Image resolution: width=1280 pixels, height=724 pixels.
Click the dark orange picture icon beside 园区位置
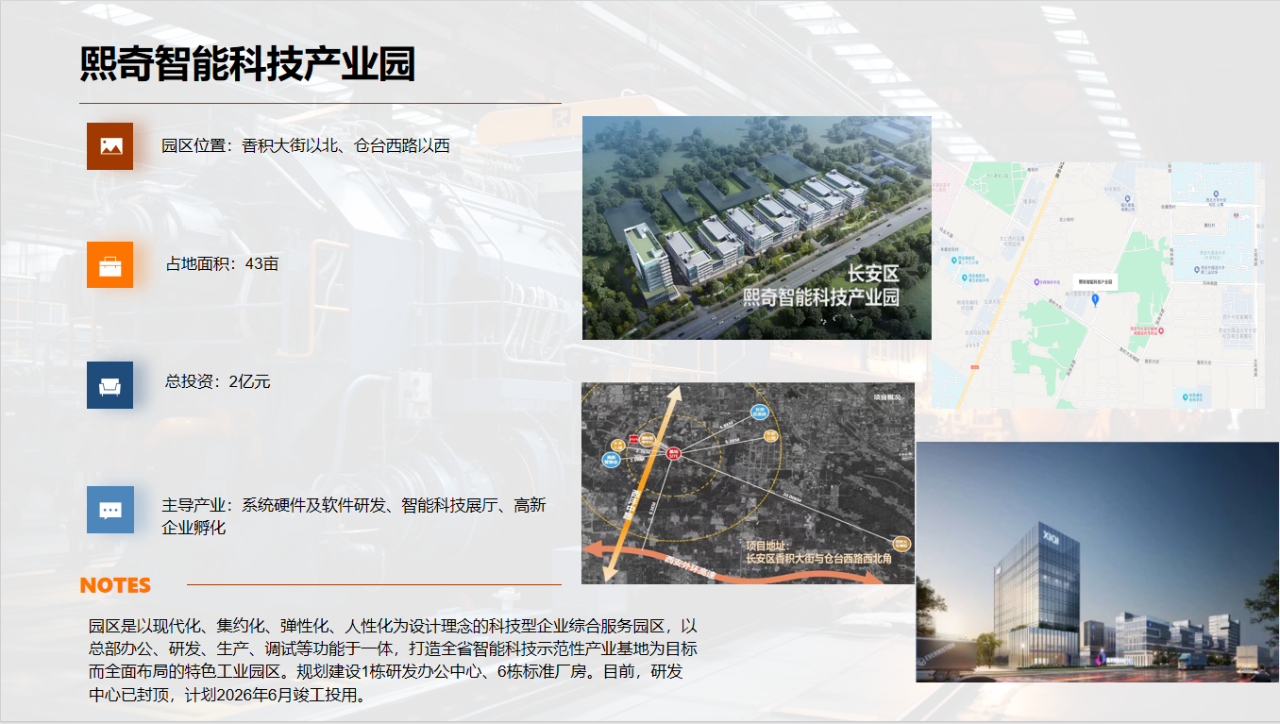pyautogui.click(x=110, y=146)
